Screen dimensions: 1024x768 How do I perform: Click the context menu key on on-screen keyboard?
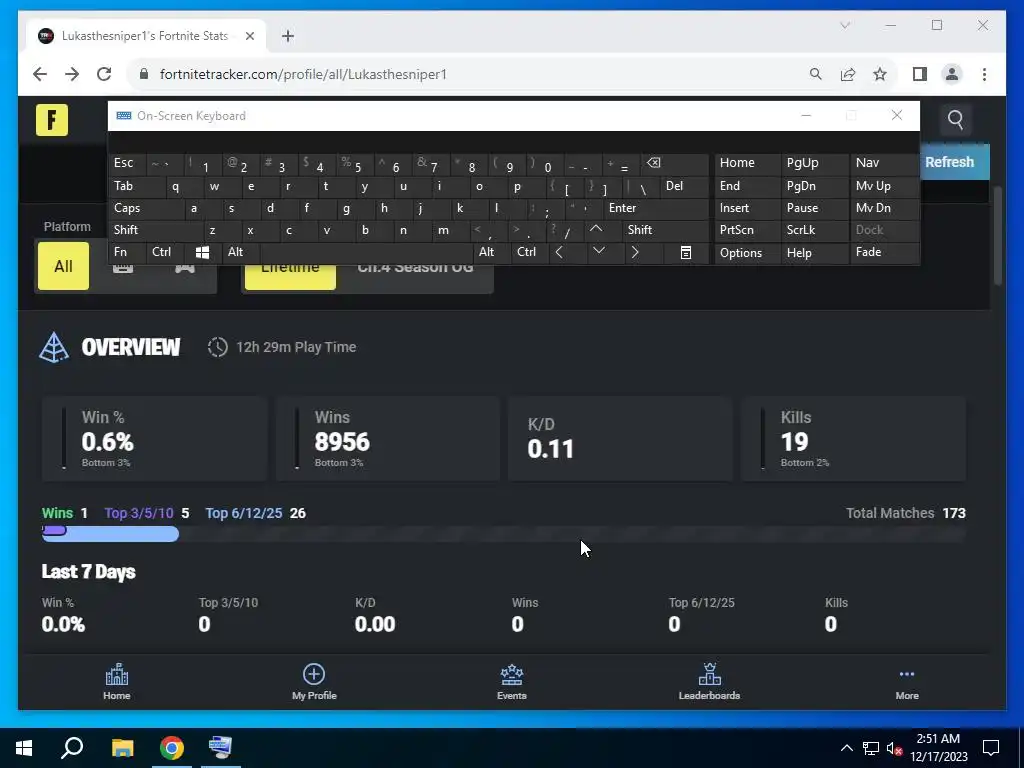tap(686, 253)
